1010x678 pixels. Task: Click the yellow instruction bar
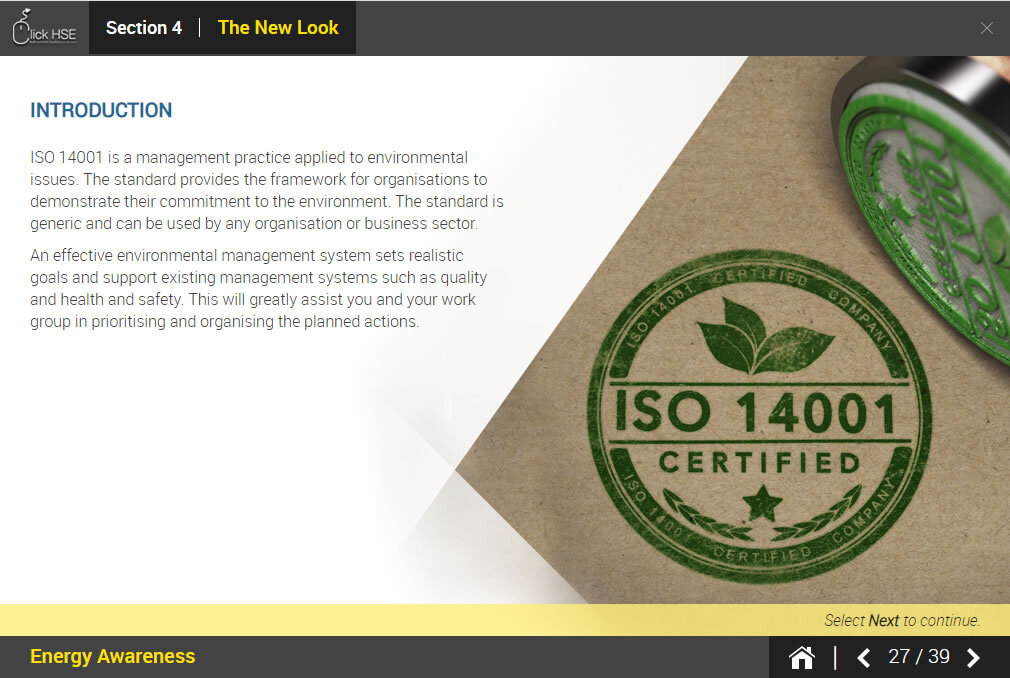point(505,620)
